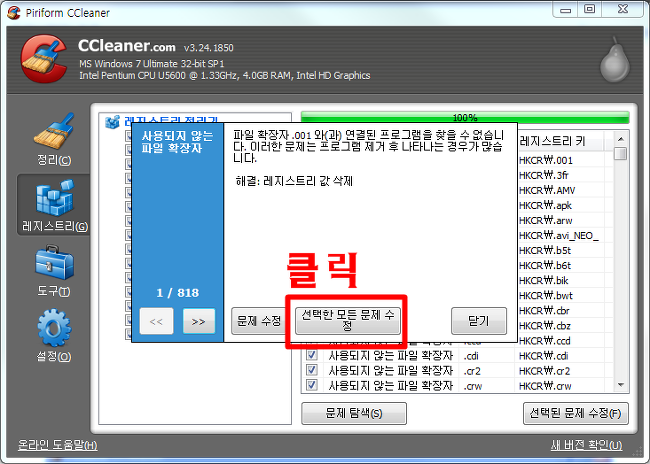Click the 문제 탐색(S) scan button
Image resolution: width=650 pixels, height=464 pixels.
[x=354, y=413]
